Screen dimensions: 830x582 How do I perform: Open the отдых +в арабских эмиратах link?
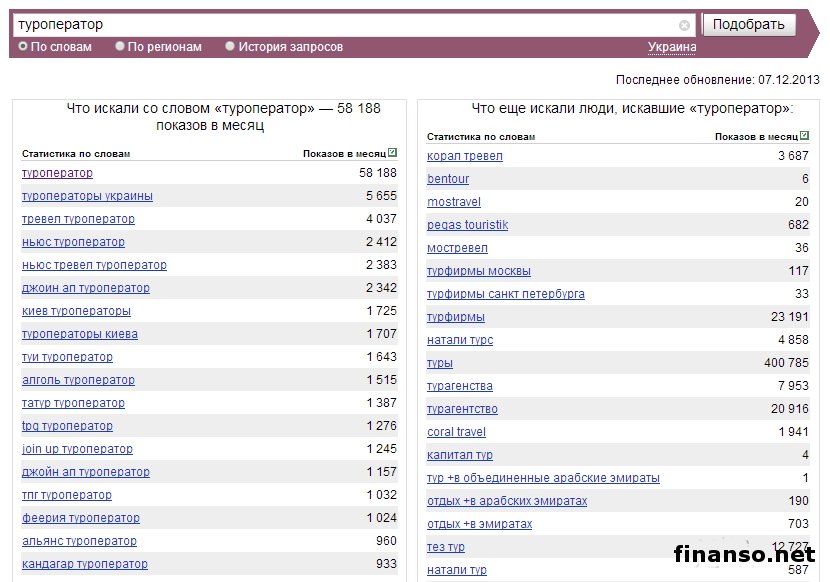tap(506, 501)
